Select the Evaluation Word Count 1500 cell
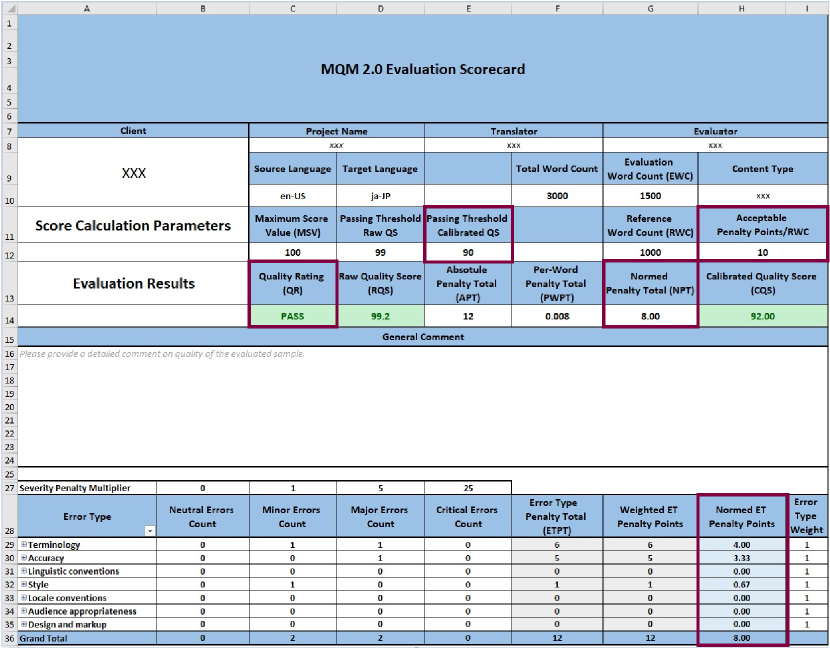This screenshot has width=830, height=648. (650, 195)
